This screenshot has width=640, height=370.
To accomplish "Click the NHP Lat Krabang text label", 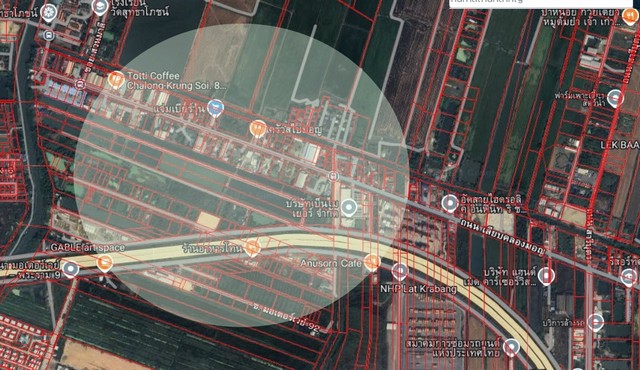I will click(418, 289).
